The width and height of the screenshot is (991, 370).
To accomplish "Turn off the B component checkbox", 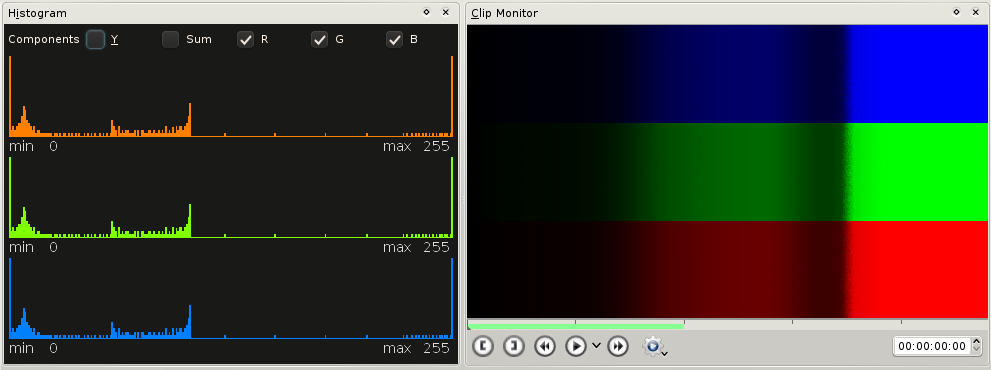I will click(395, 39).
